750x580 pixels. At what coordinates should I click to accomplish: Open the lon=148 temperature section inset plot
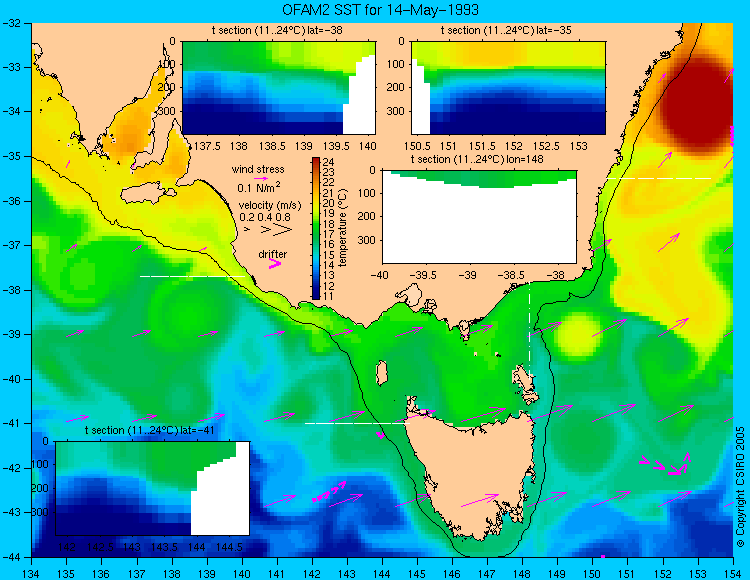pyautogui.click(x=479, y=217)
